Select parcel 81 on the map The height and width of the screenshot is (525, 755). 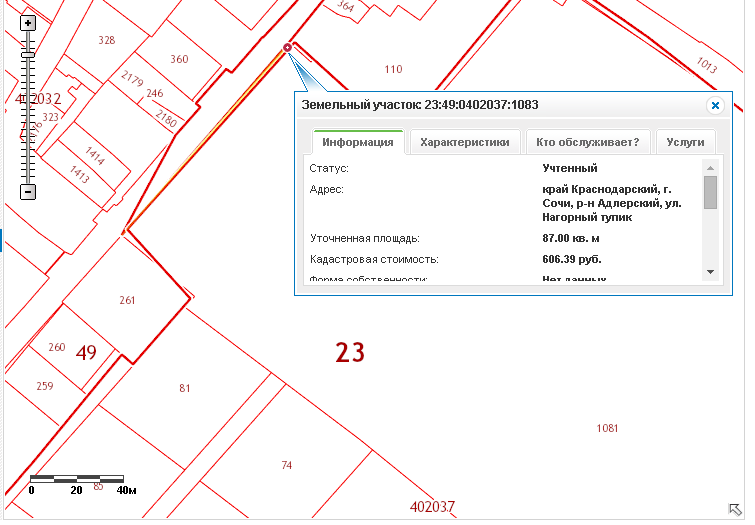184,388
